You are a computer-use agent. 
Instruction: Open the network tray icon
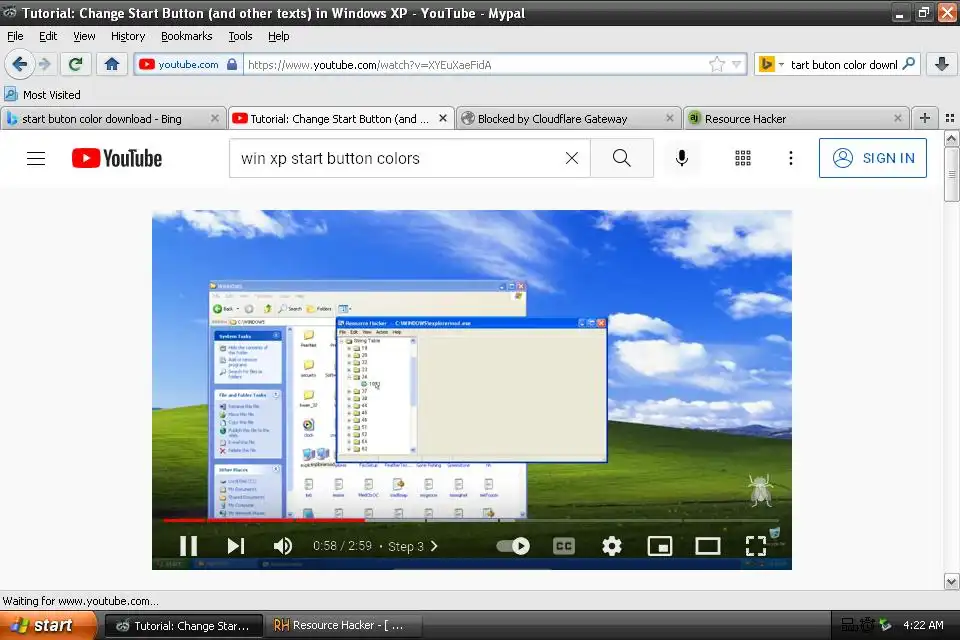(x=849, y=625)
